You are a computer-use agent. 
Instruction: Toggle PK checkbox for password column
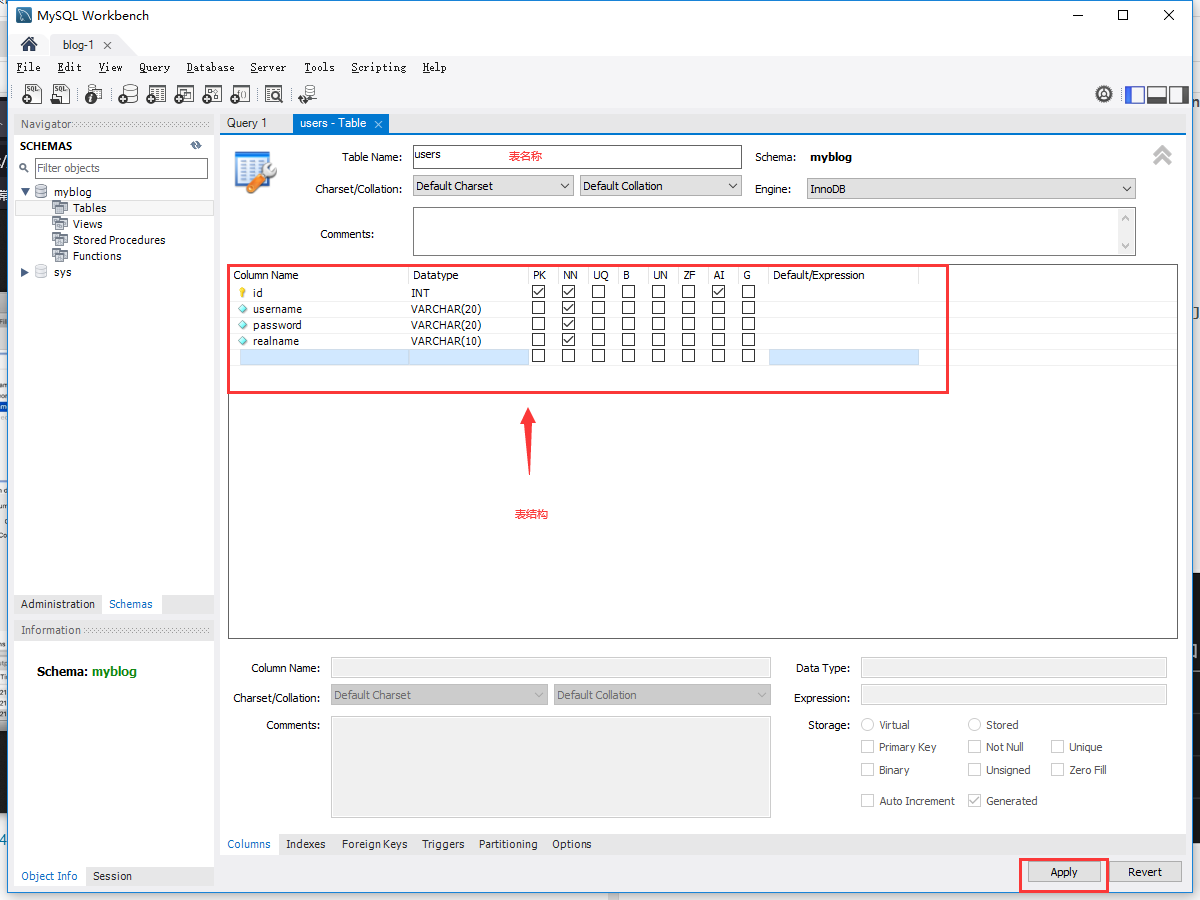539,324
